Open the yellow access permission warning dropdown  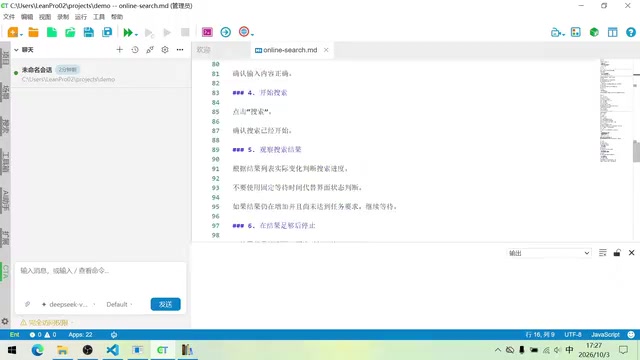[x=47, y=322]
